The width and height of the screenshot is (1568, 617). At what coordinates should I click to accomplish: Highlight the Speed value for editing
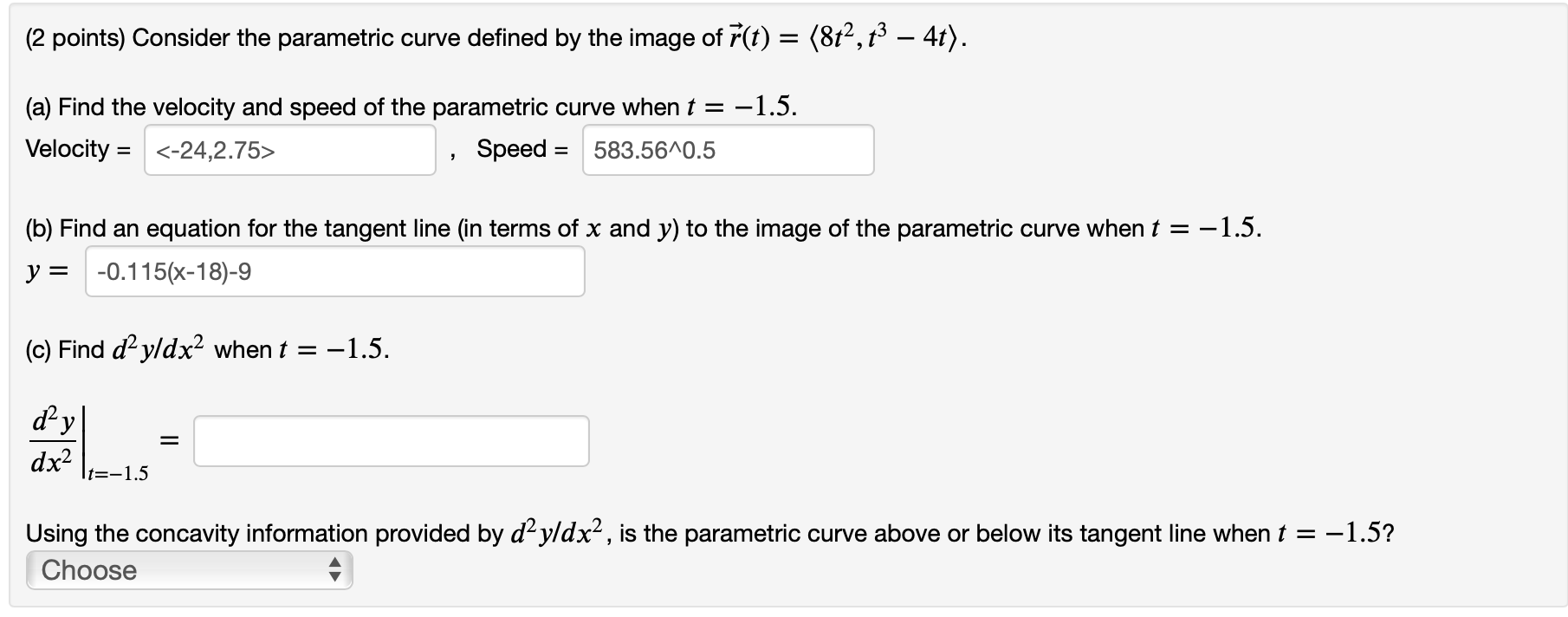(728, 150)
